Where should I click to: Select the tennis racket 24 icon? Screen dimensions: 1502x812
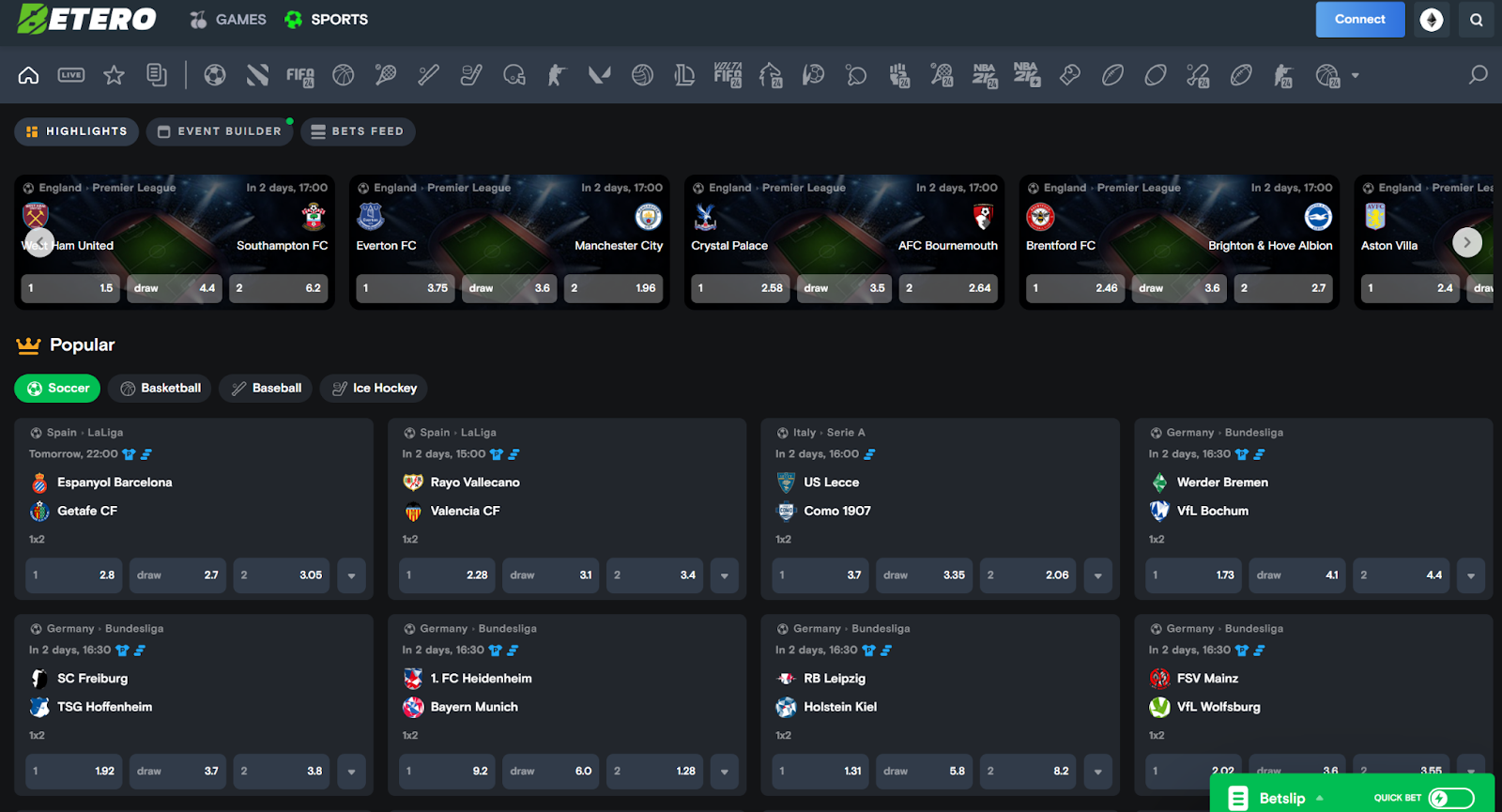942,75
